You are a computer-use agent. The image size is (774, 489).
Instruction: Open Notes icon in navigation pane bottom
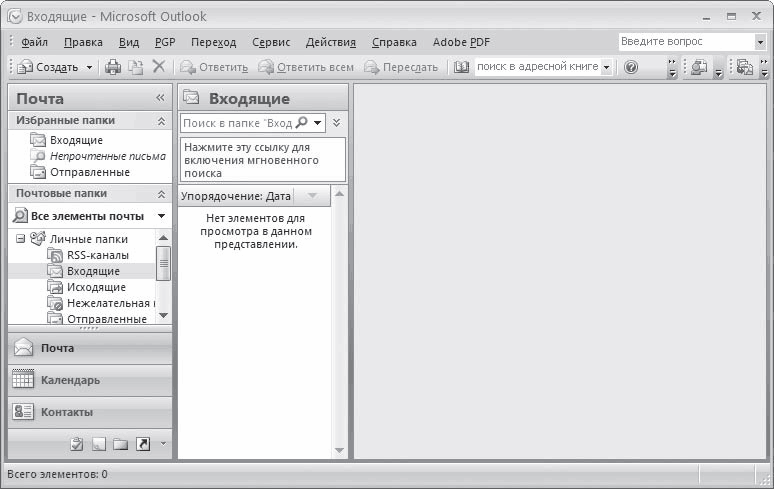(x=99, y=444)
